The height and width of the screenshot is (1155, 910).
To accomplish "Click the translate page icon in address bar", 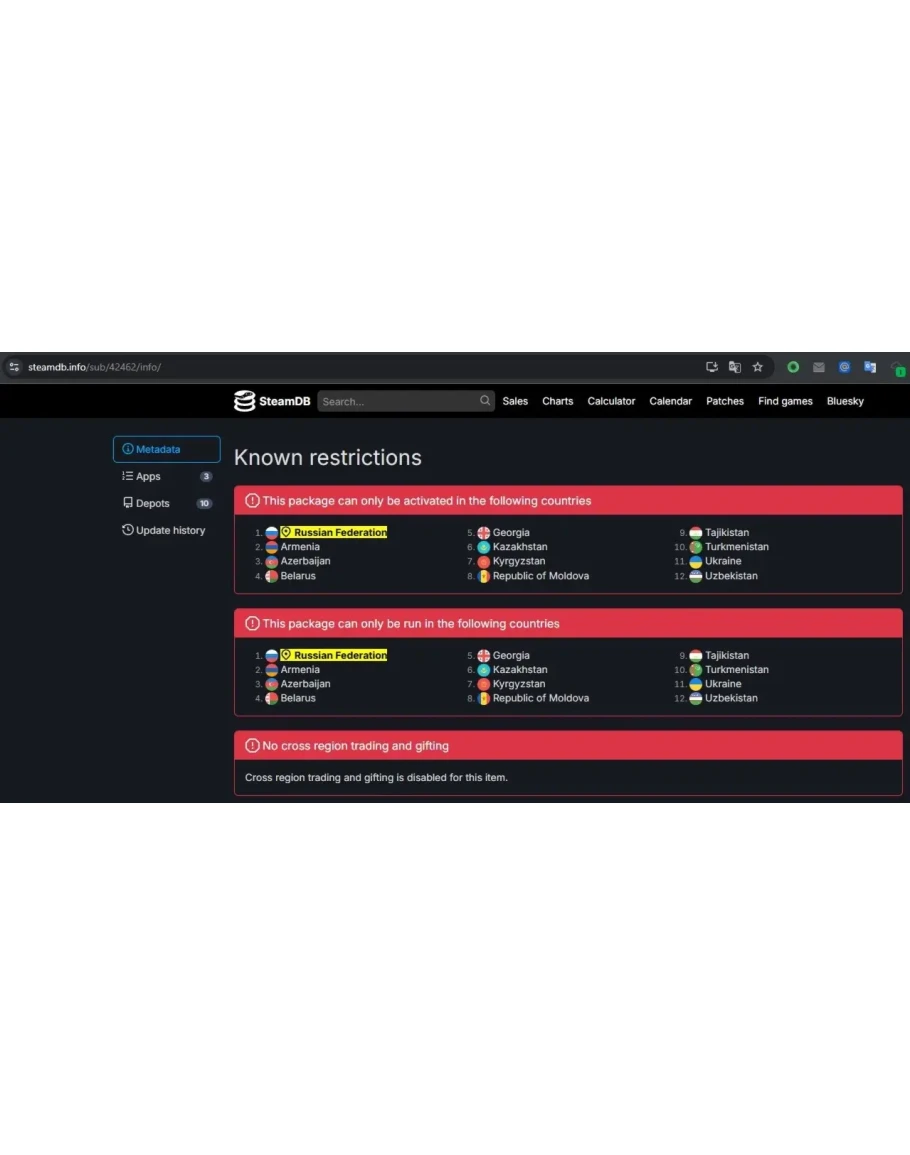I will 735,367.
